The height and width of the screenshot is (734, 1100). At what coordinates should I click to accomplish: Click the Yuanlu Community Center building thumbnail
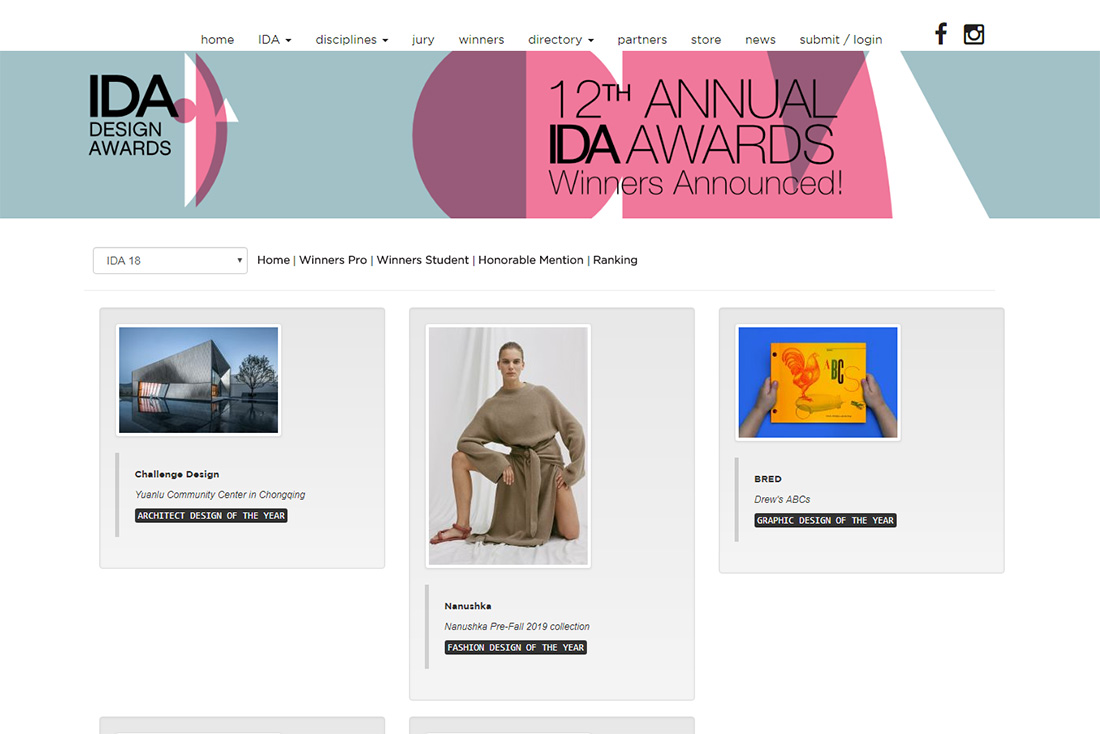coord(198,380)
